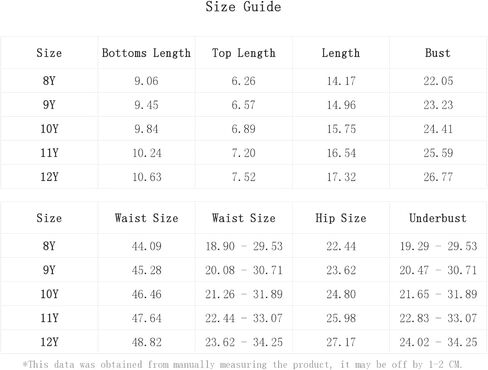Click the underbust range 24.02 - 34.25
This screenshot has height=370, width=488.
coord(438,342)
